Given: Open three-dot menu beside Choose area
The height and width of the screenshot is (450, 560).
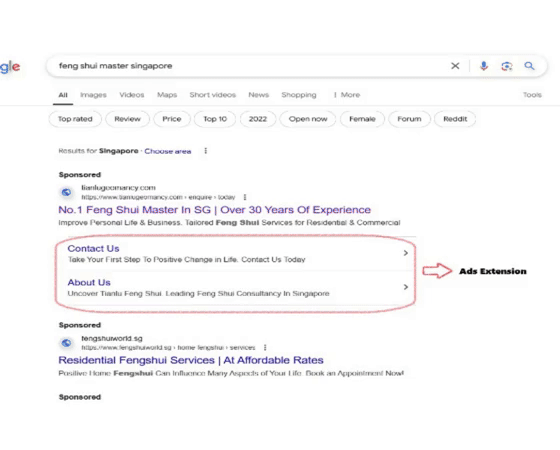Looking at the screenshot, I should [205, 151].
